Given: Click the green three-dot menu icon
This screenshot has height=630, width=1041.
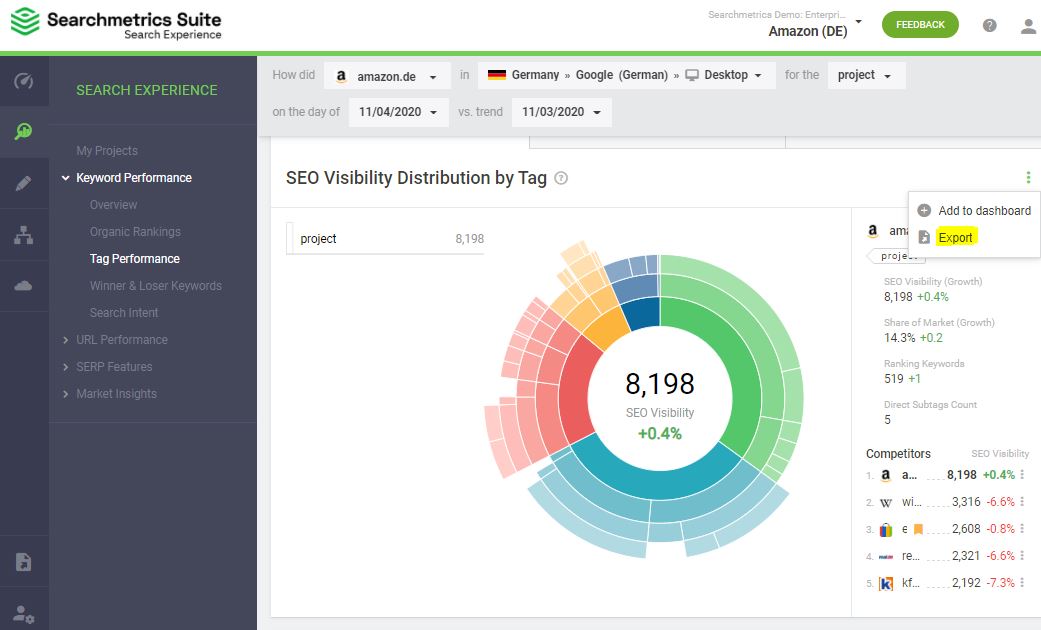Looking at the screenshot, I should 1028,177.
